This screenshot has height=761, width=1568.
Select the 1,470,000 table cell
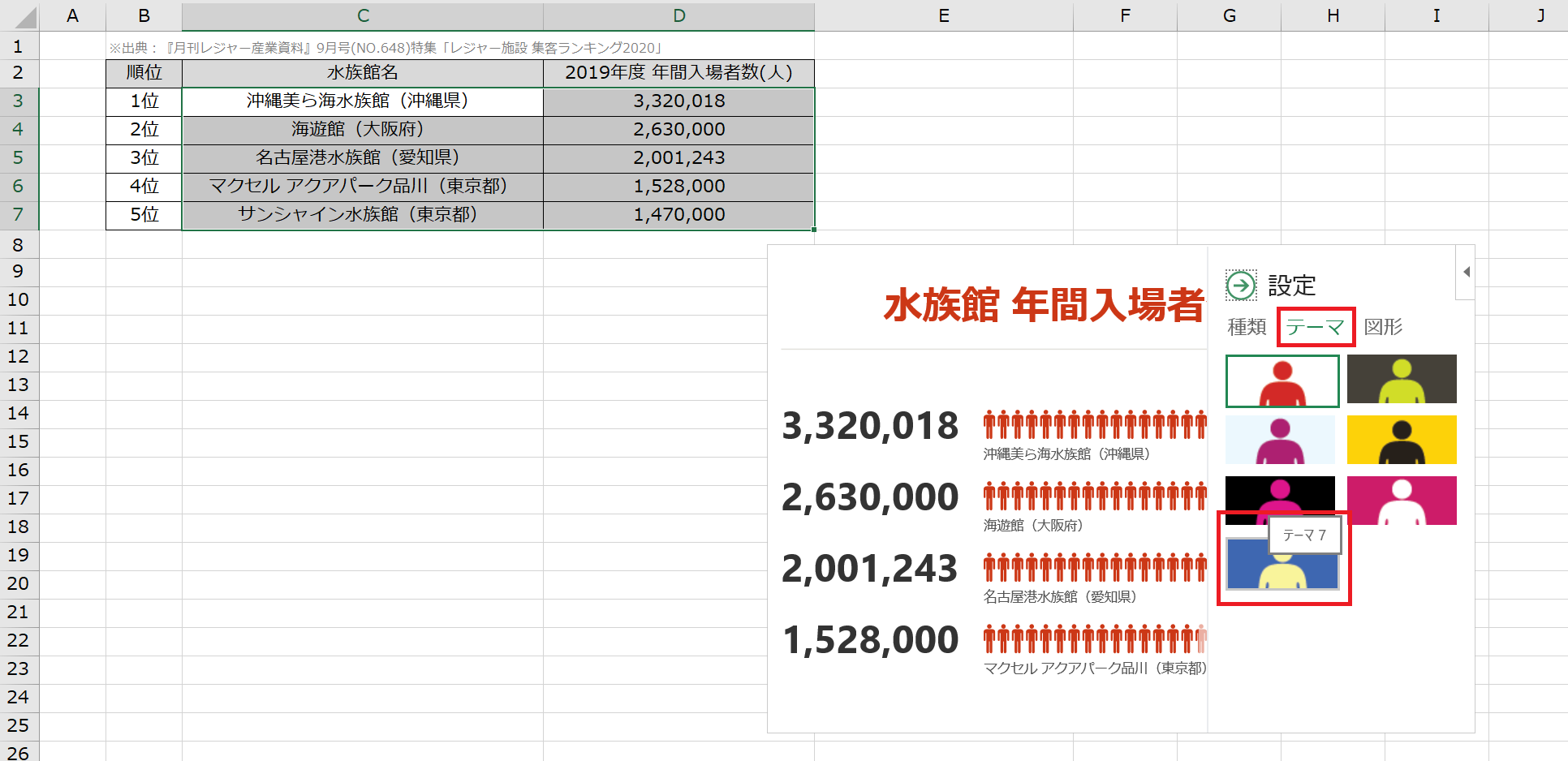point(679,215)
